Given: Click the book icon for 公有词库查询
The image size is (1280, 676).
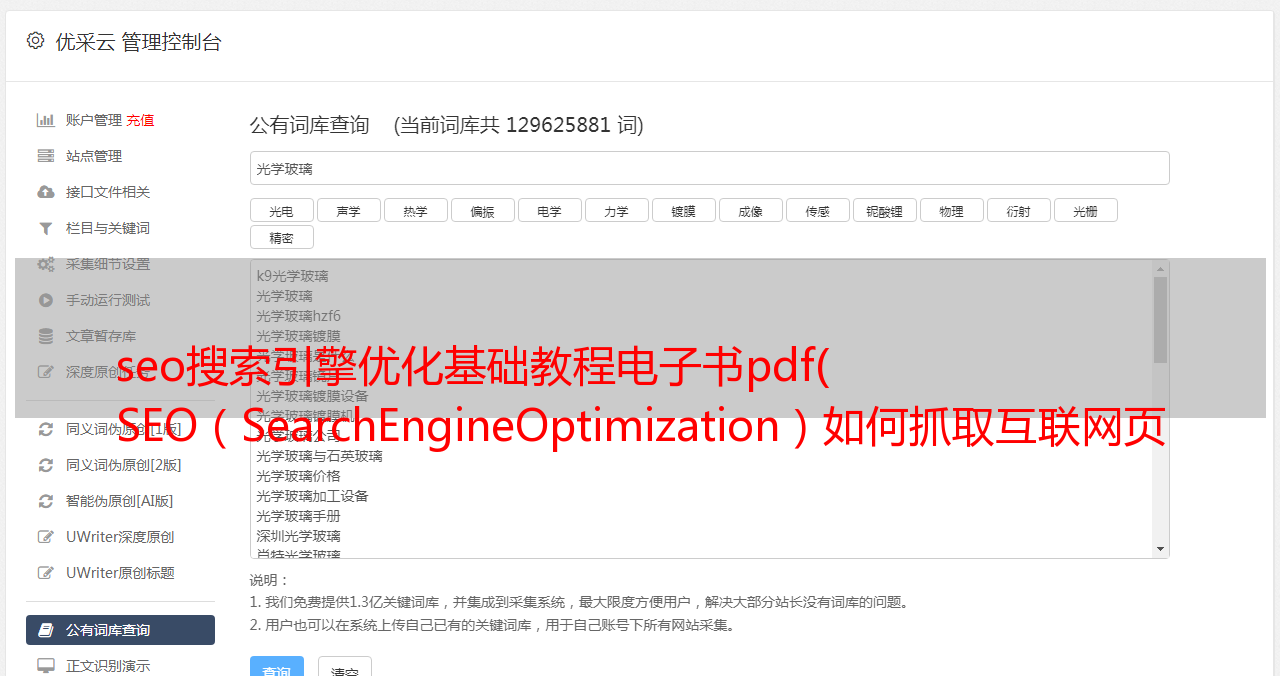Looking at the screenshot, I should tap(46, 630).
